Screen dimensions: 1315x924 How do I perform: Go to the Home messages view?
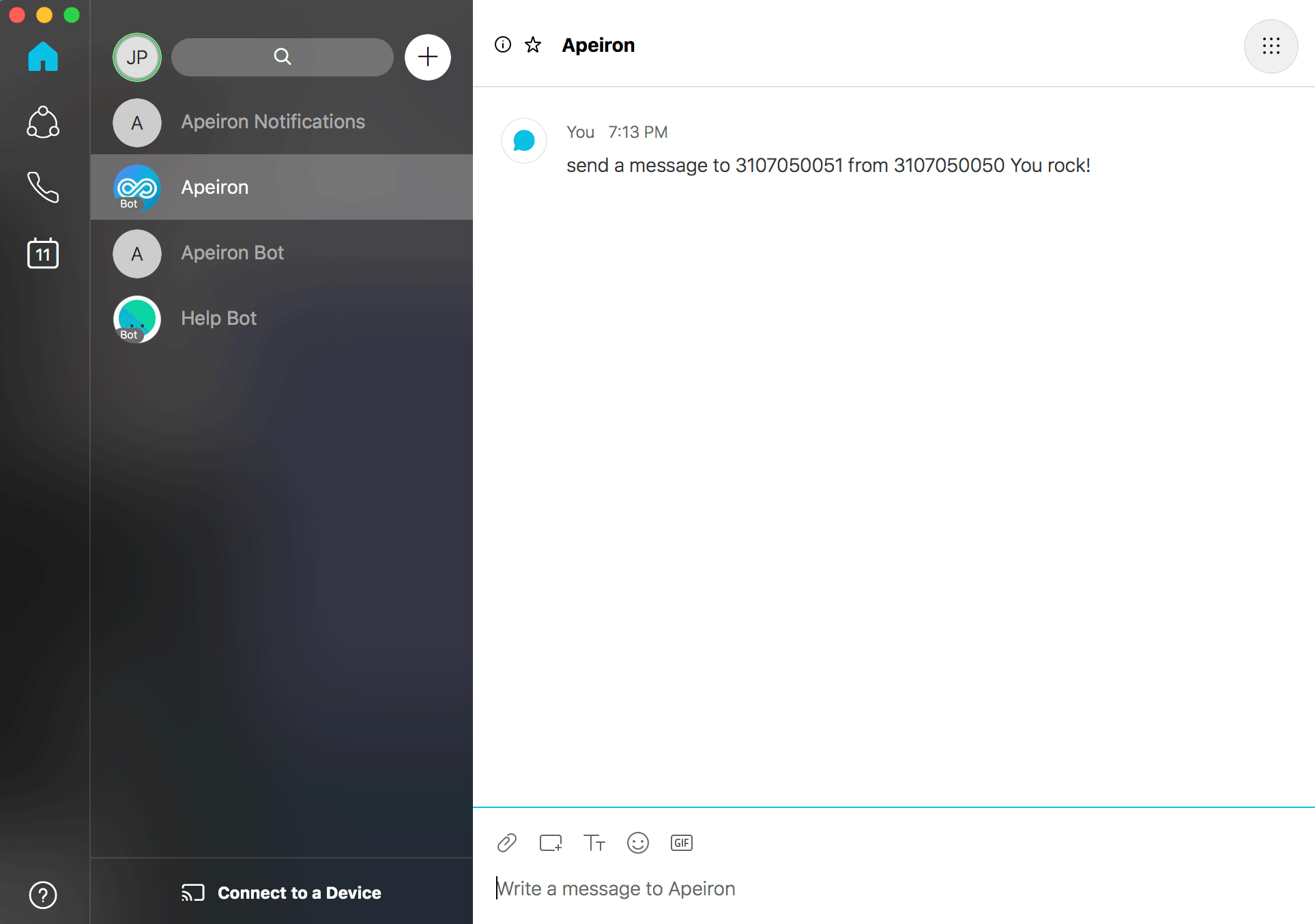tap(43, 57)
